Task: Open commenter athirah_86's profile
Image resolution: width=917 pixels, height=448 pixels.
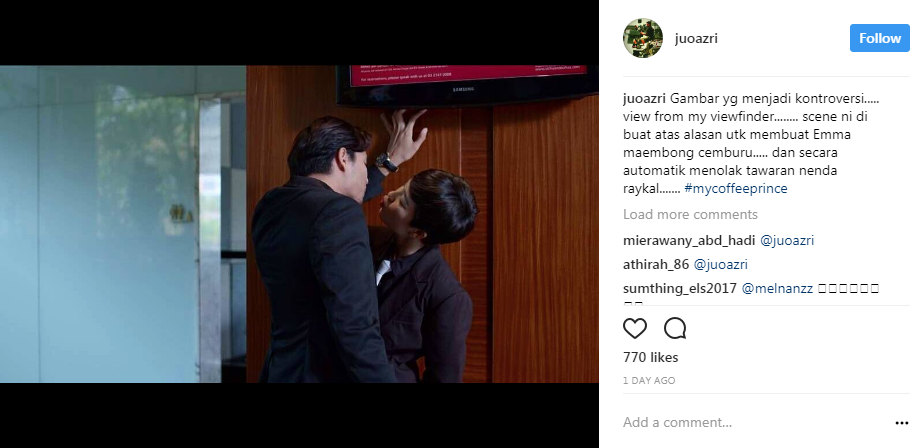Action: pyautogui.click(x=656, y=264)
